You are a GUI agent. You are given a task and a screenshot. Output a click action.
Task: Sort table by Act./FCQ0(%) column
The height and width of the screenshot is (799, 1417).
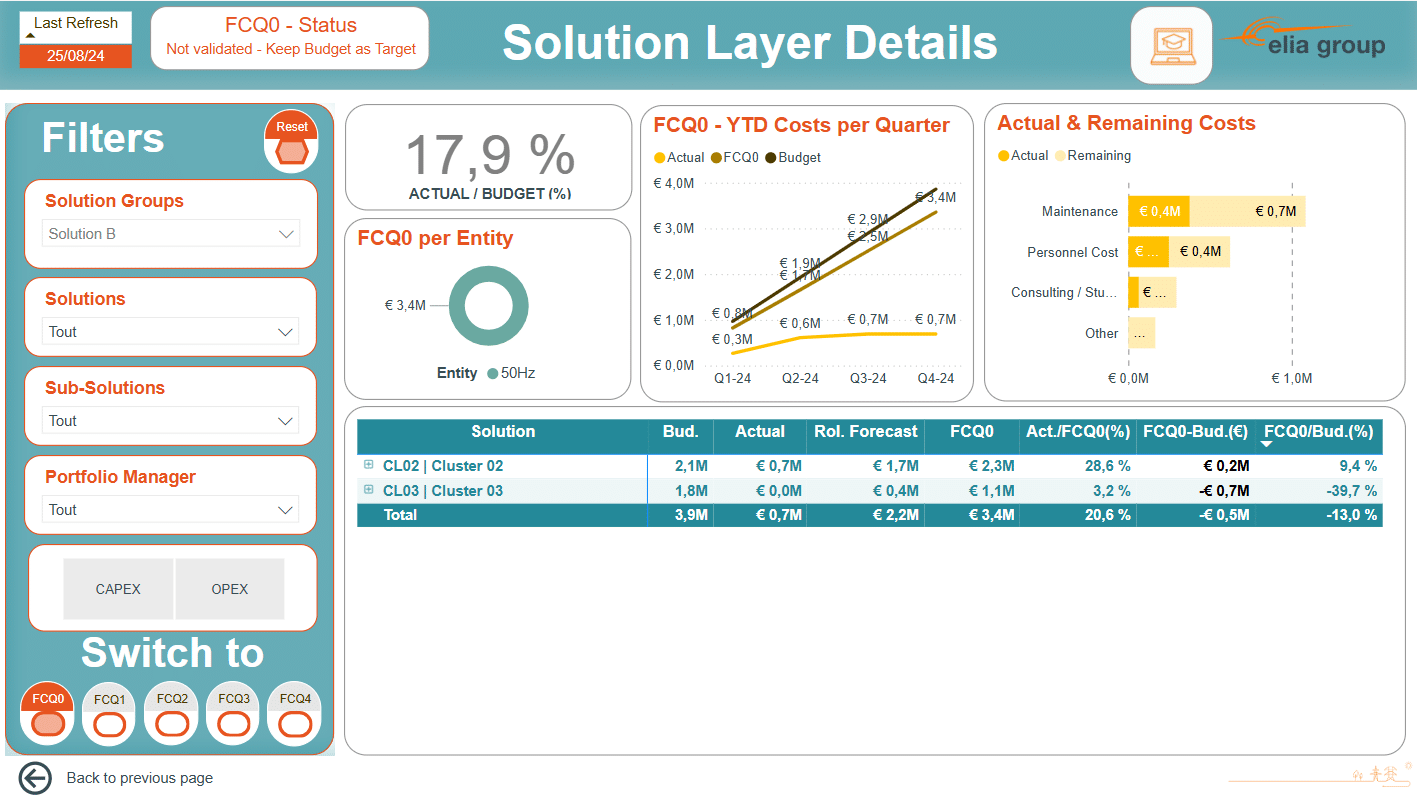[x=1078, y=432]
